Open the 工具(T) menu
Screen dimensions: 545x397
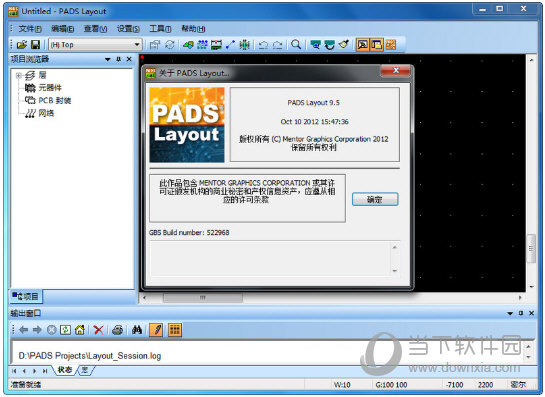tap(160, 29)
